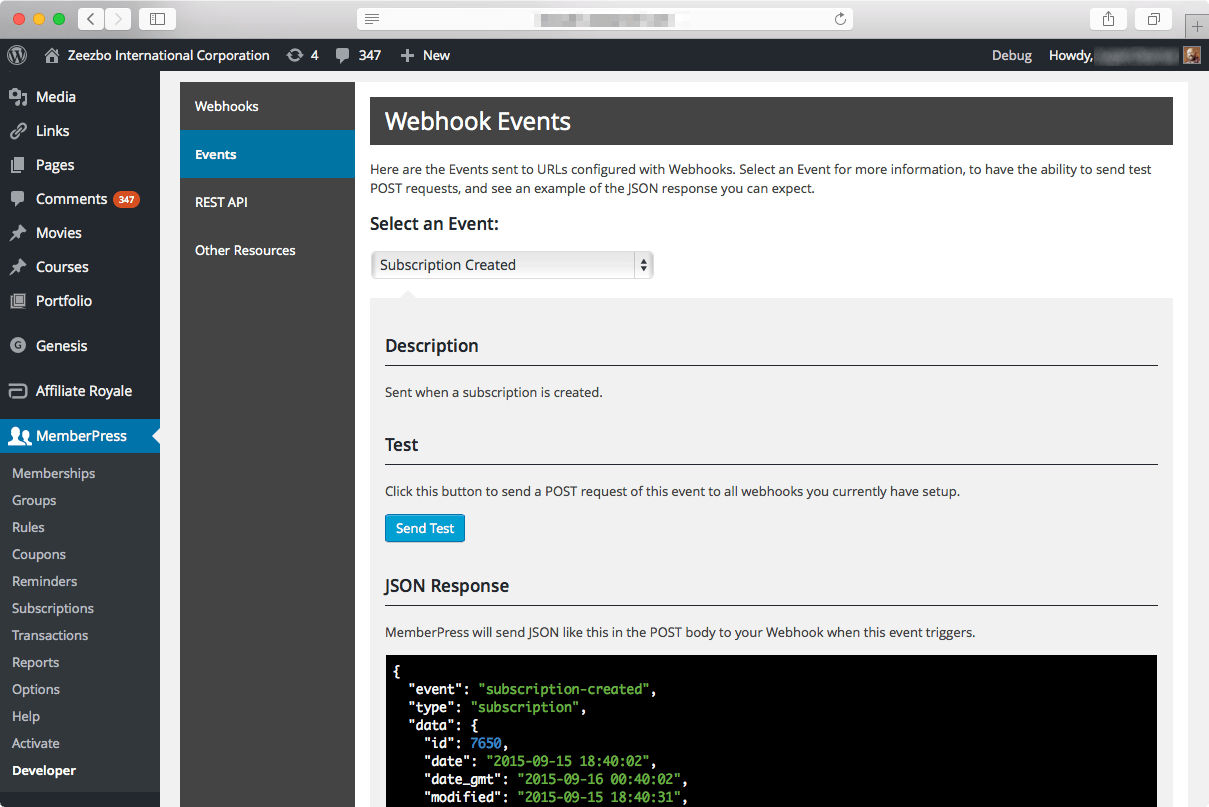Open the Webhooks tab

coord(268,106)
